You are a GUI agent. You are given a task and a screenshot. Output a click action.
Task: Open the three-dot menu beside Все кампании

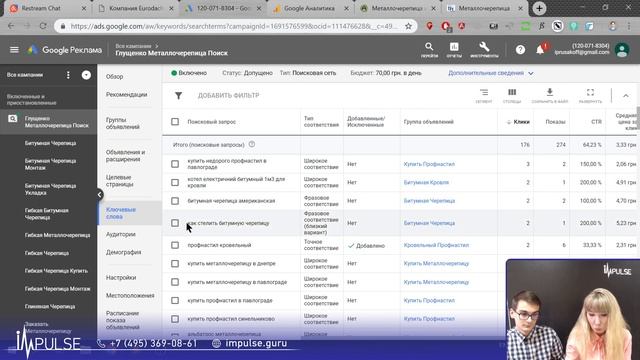pos(68,75)
